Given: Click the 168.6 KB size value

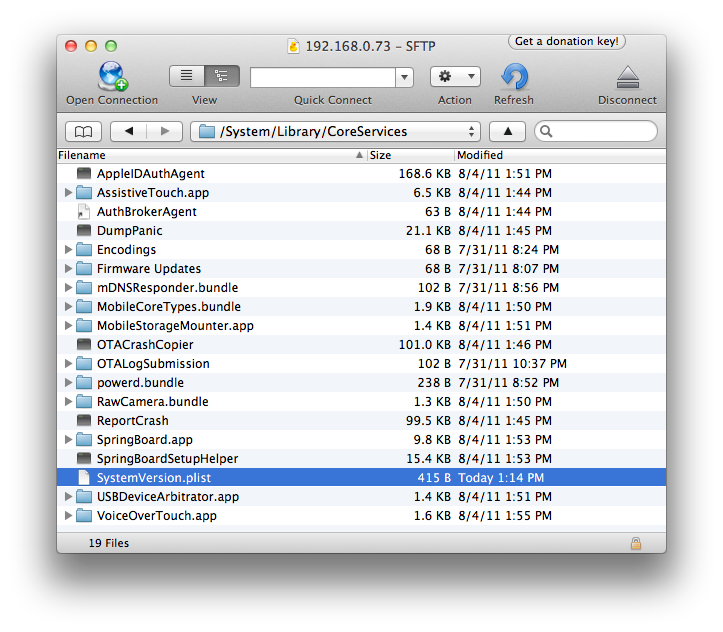Looking at the screenshot, I should [425, 174].
